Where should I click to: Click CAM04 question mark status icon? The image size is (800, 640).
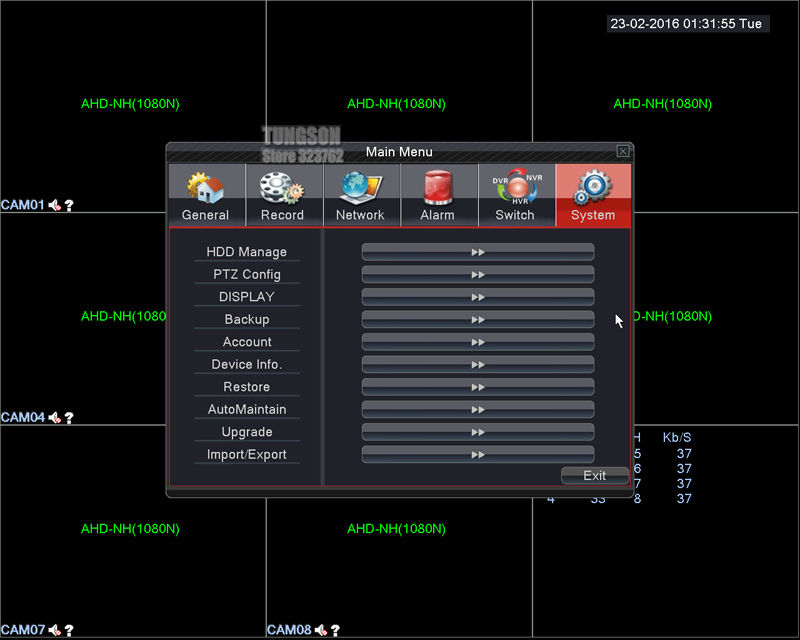[x=69, y=417]
